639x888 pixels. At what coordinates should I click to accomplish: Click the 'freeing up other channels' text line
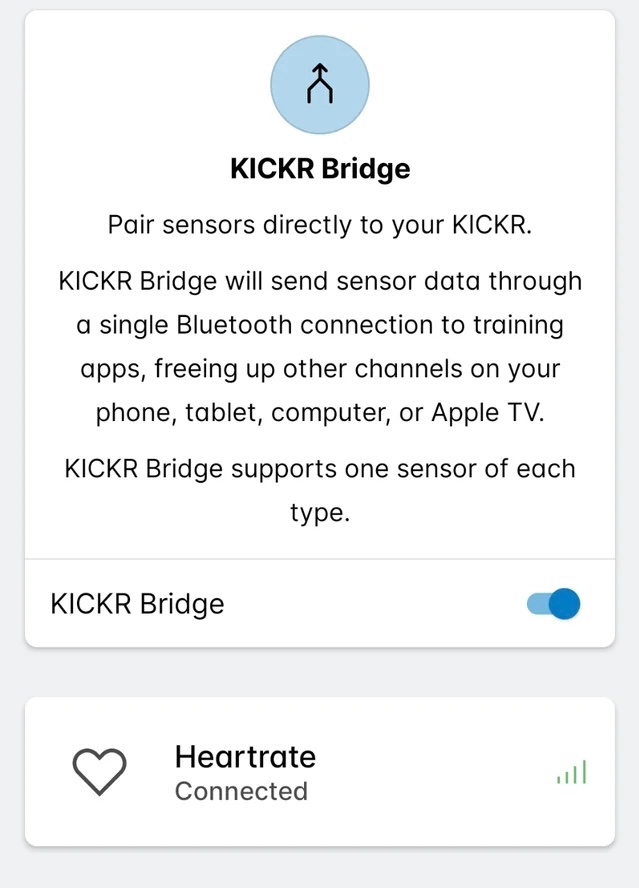coord(320,369)
